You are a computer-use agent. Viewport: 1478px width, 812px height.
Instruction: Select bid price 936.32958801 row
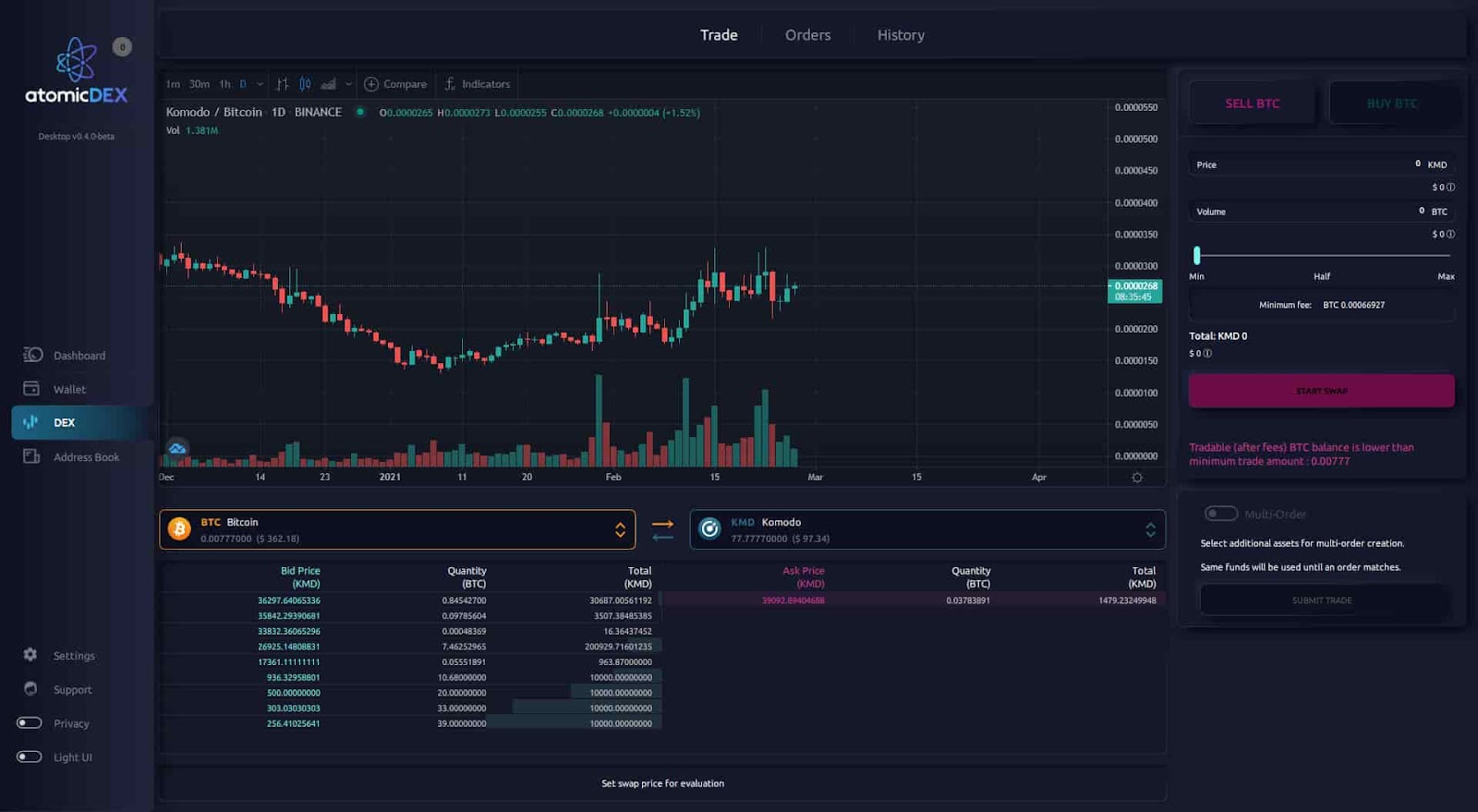pyautogui.click(x=411, y=677)
